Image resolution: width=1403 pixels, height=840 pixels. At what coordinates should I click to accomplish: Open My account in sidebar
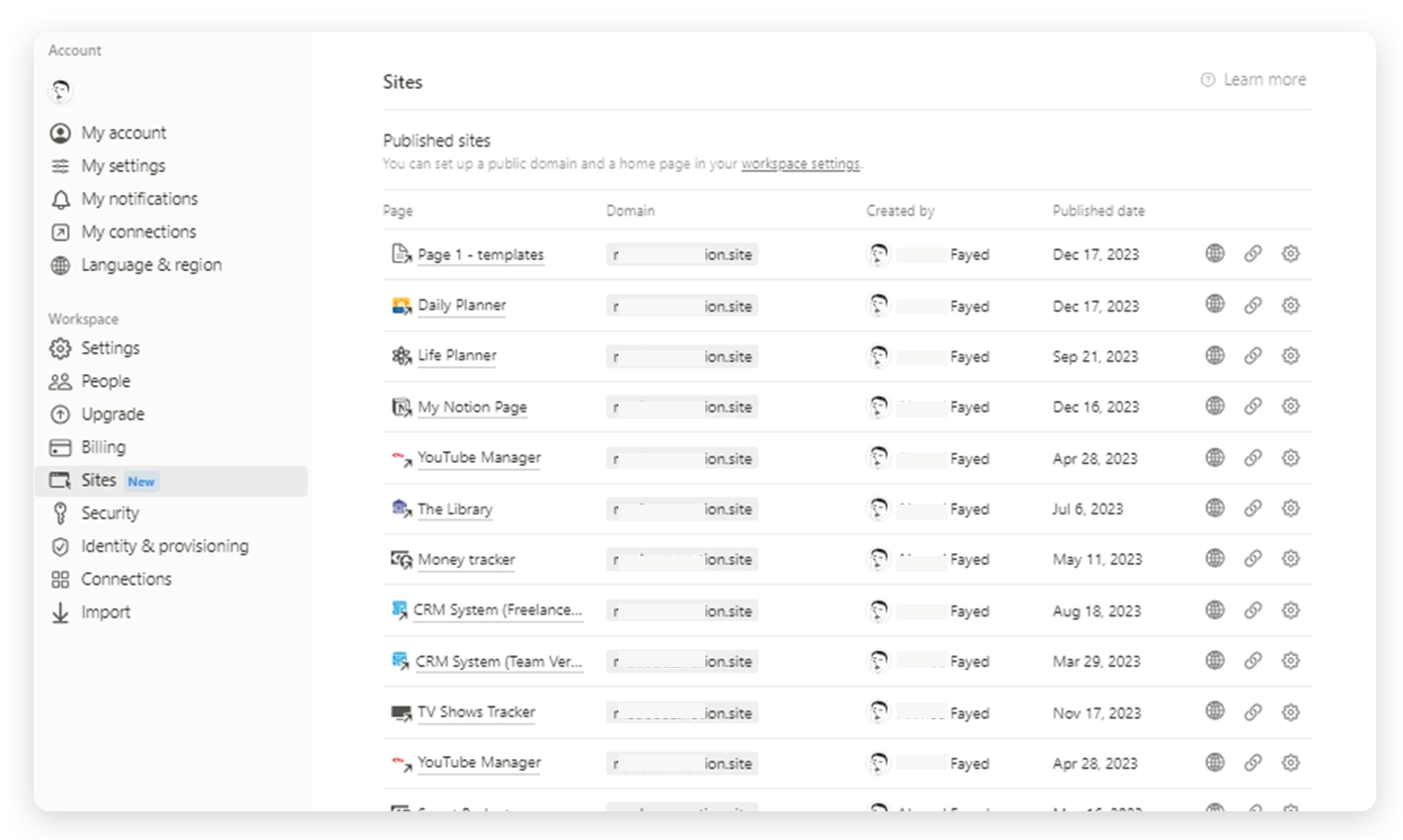[x=124, y=133]
